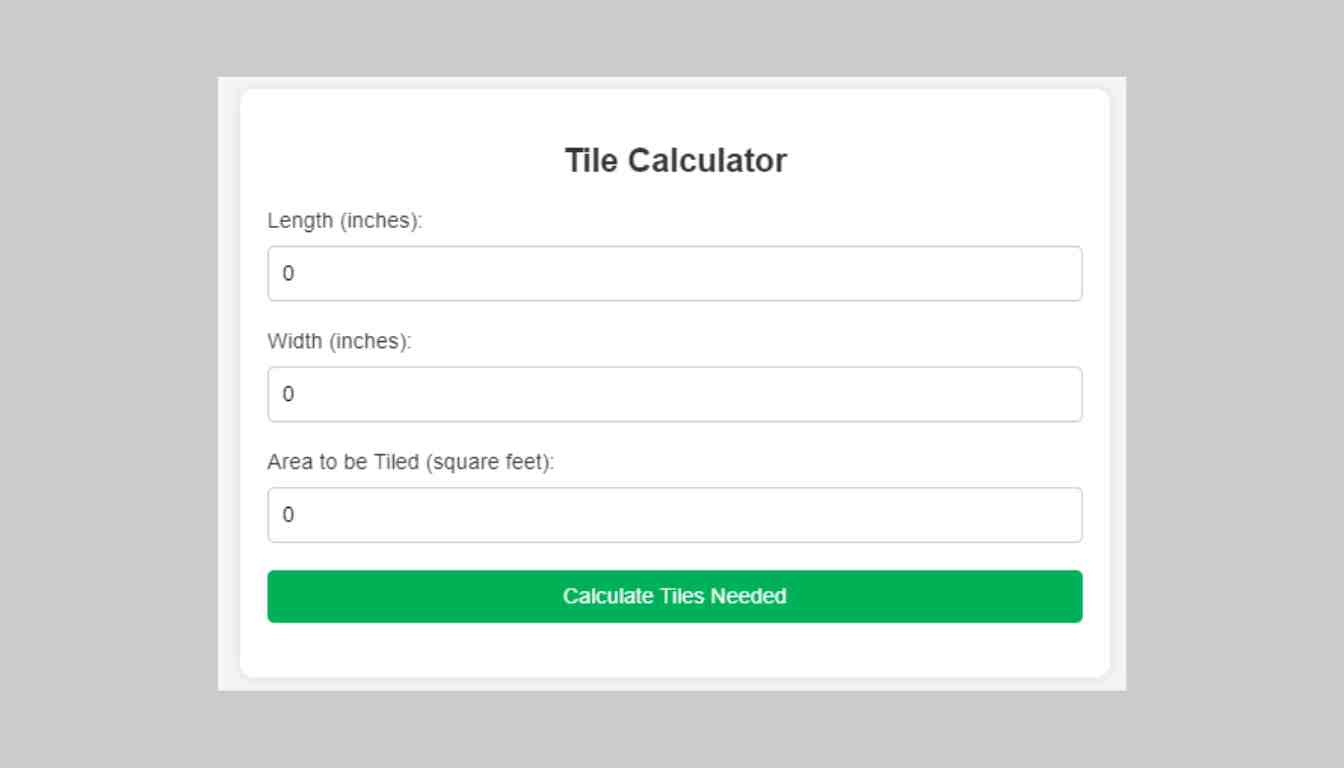1344x768 pixels.
Task: Click the Width field border
Action: click(x=675, y=369)
